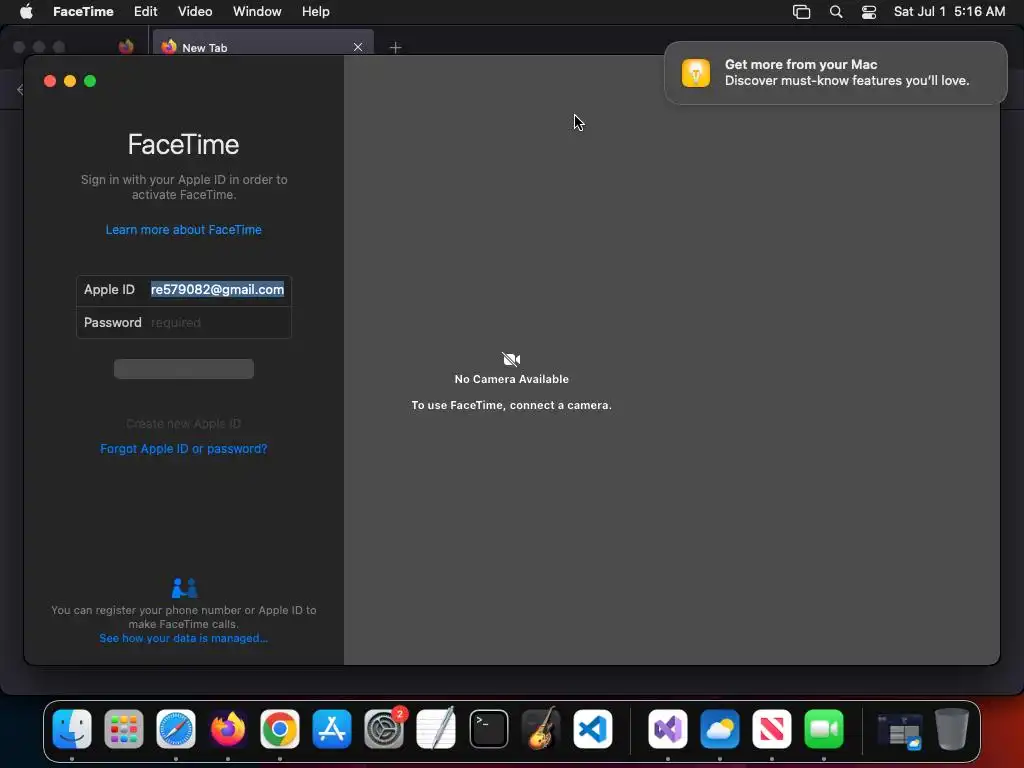Open purple Visual Studio icon in Dock
Image resolution: width=1024 pixels, height=768 pixels.
click(x=667, y=729)
